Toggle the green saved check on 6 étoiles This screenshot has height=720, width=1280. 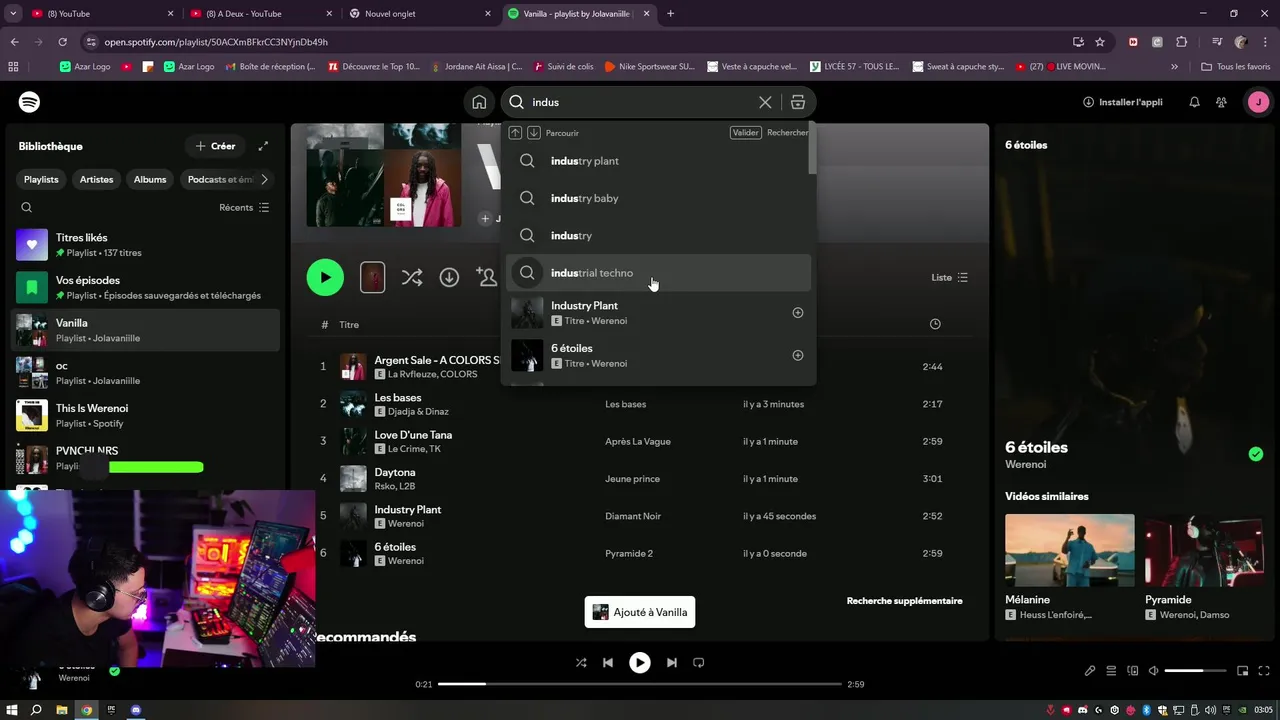1256,454
